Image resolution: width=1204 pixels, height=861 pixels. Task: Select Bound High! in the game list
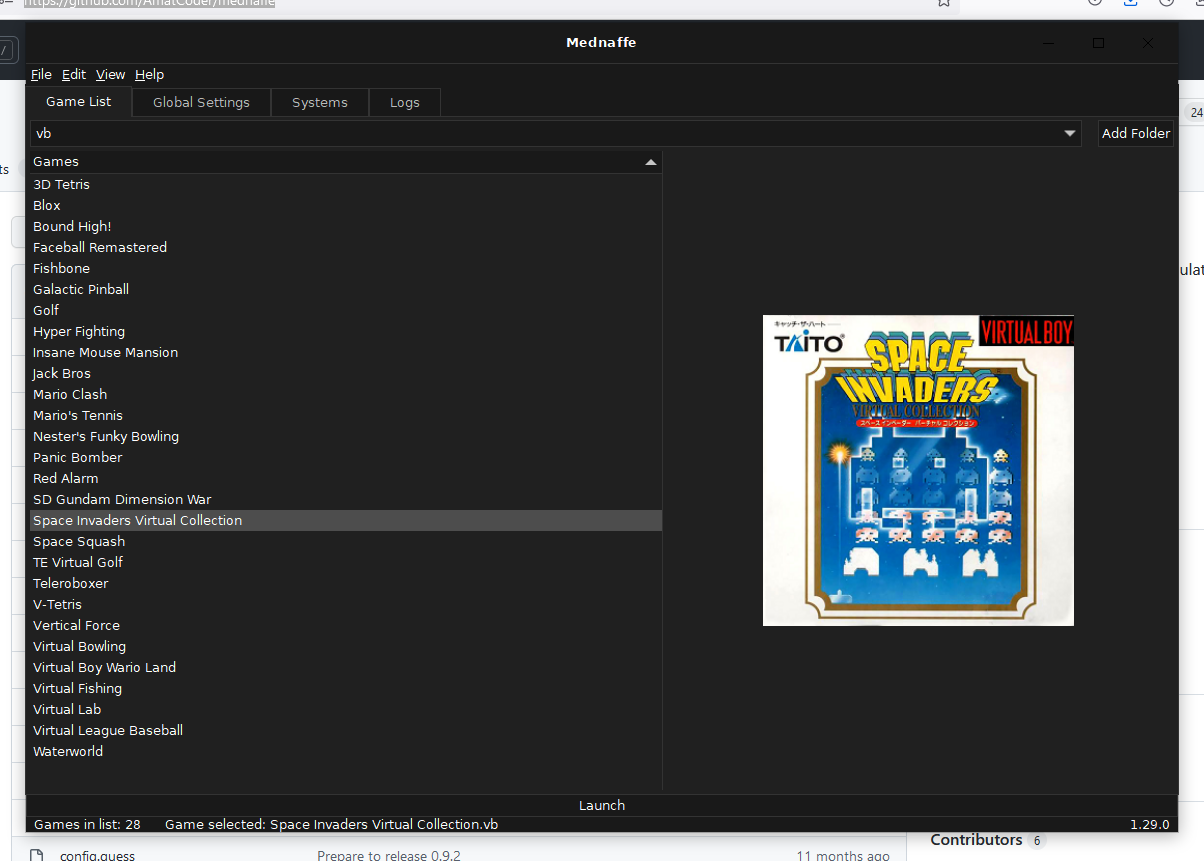345,226
